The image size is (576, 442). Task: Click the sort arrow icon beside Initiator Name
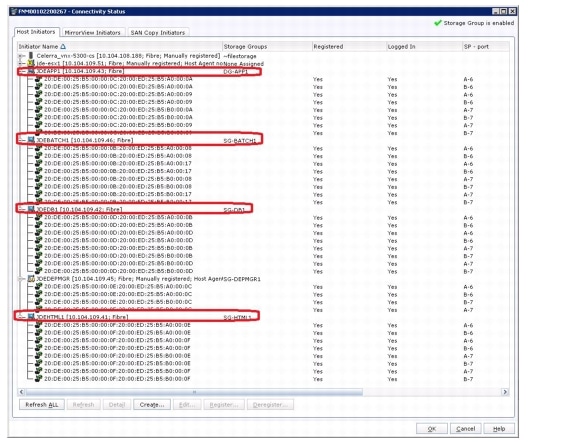coord(63,47)
